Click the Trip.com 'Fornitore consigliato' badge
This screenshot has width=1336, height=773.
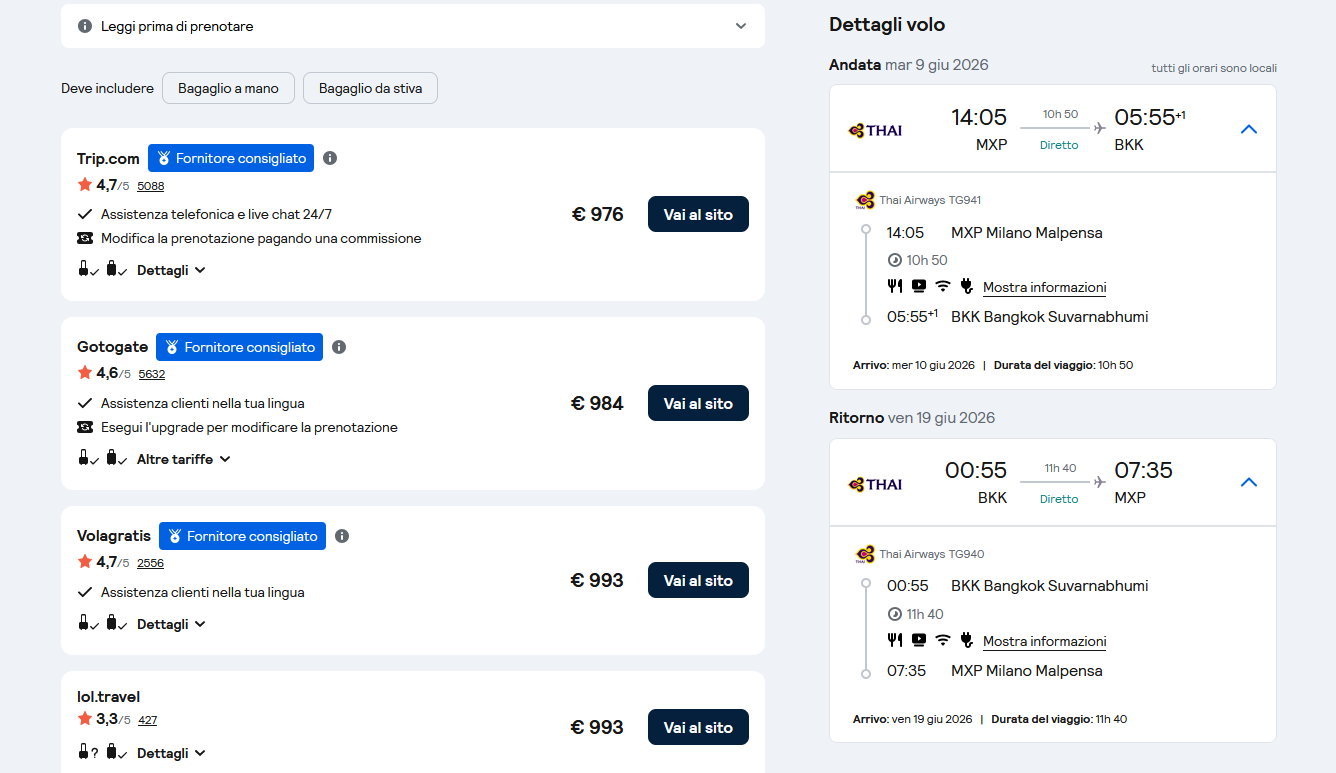(231, 158)
